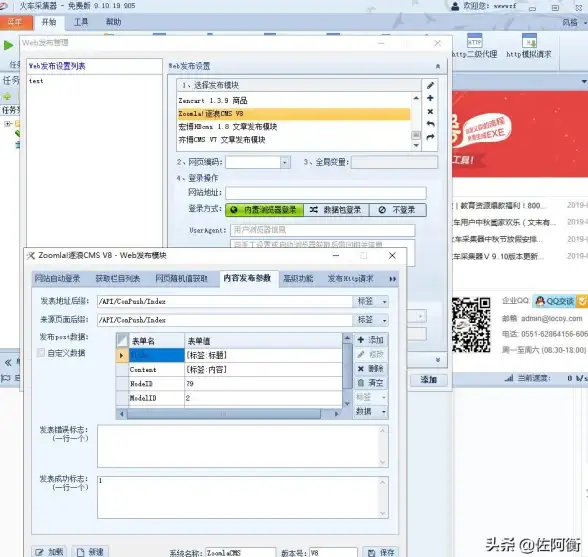Click the UserAgent input field
The width and height of the screenshot is (588, 557).
322,230
